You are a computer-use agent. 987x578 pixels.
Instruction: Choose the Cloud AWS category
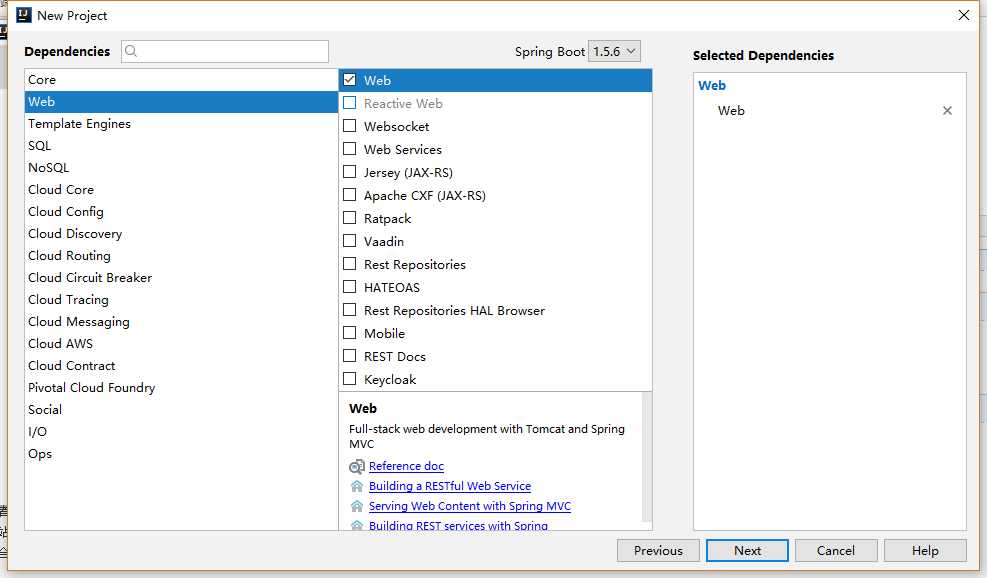click(181, 344)
